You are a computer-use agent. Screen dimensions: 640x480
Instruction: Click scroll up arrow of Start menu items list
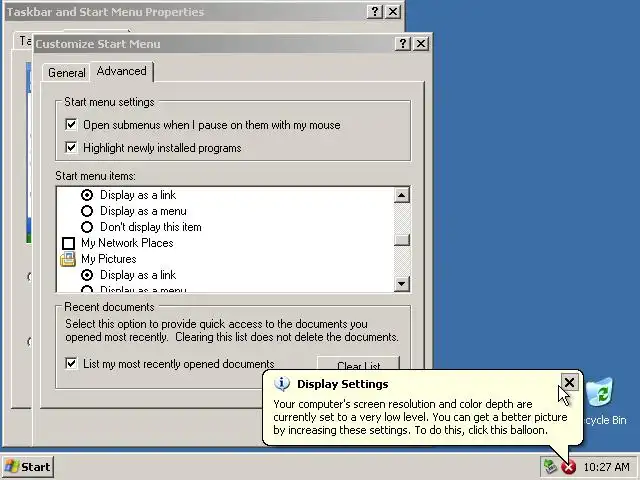[402, 195]
